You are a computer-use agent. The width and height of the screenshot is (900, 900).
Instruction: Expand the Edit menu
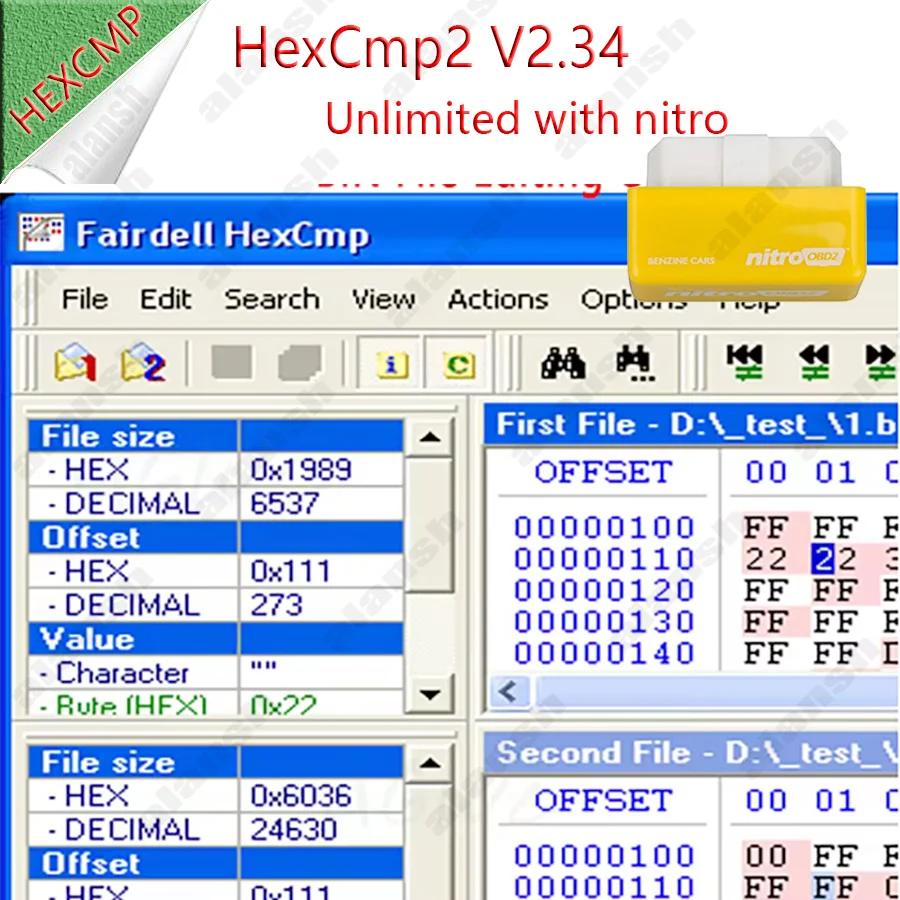pyautogui.click(x=165, y=299)
